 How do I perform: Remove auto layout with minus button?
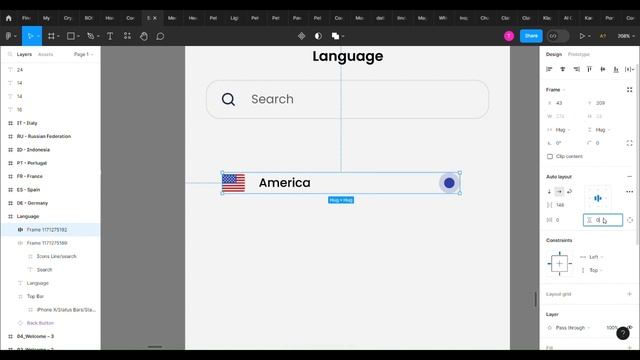[x=629, y=177]
